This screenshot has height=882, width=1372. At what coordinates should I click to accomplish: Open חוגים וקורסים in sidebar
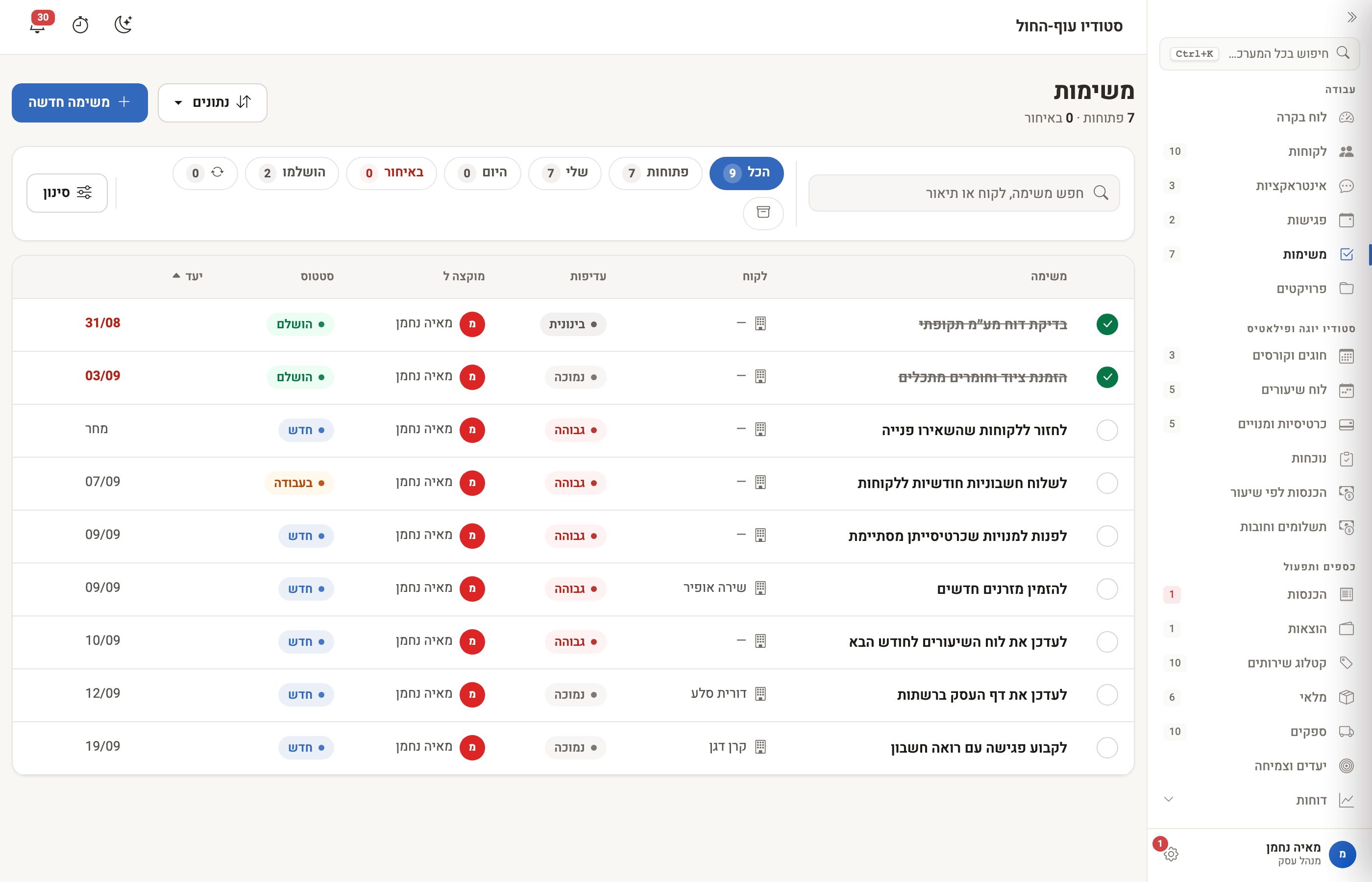pyautogui.click(x=1260, y=356)
